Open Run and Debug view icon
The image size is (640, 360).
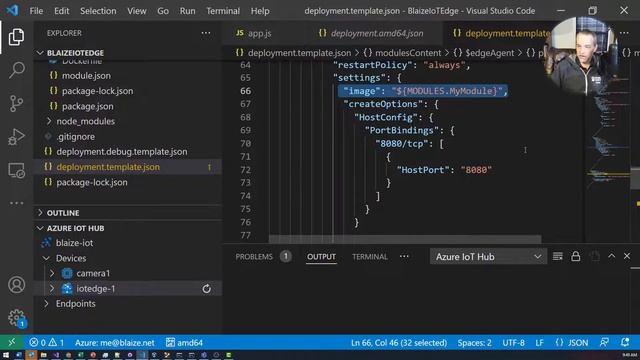click(x=16, y=137)
